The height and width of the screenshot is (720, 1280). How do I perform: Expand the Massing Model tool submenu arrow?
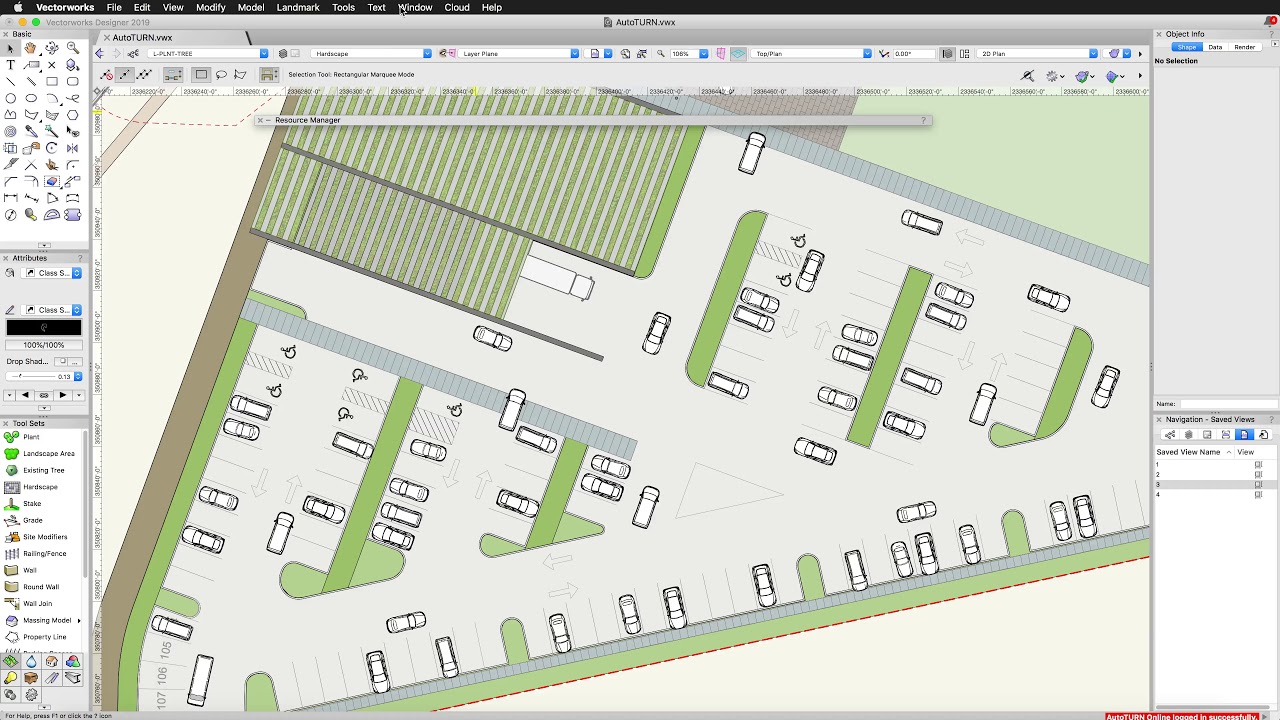(78, 620)
